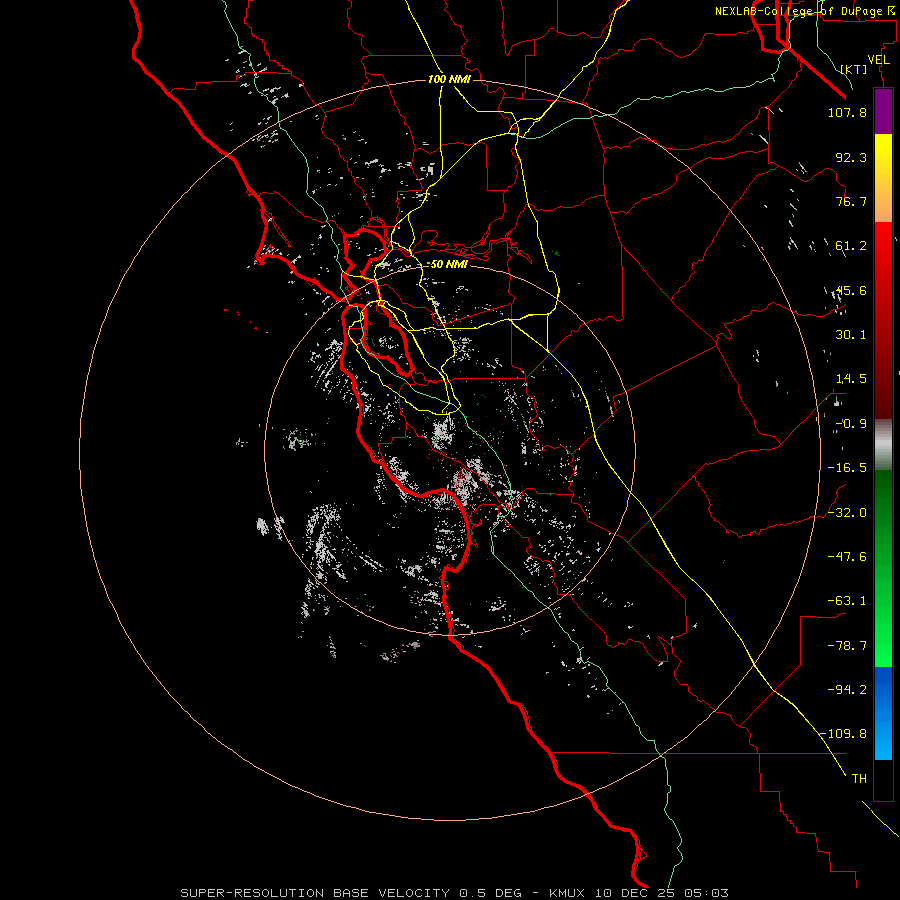900x900 pixels.
Task: Click the -32.0 velocity scale value
Action: pos(847,513)
